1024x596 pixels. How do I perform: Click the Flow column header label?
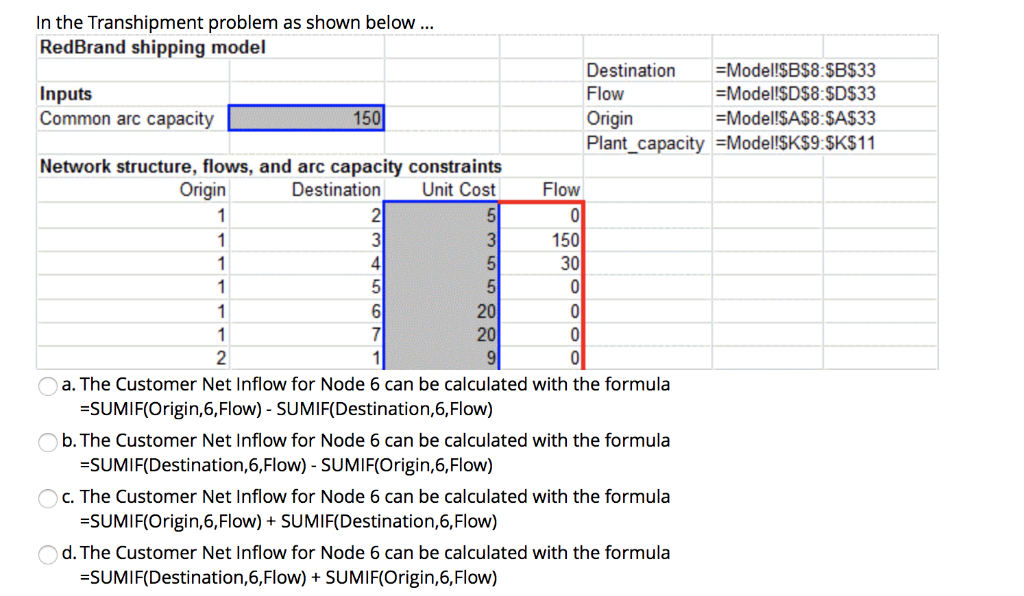pyautogui.click(x=560, y=189)
